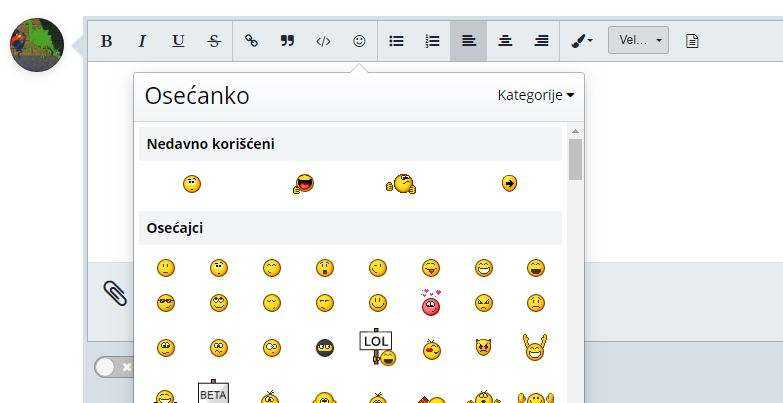Insert a bulleted list

click(396, 41)
